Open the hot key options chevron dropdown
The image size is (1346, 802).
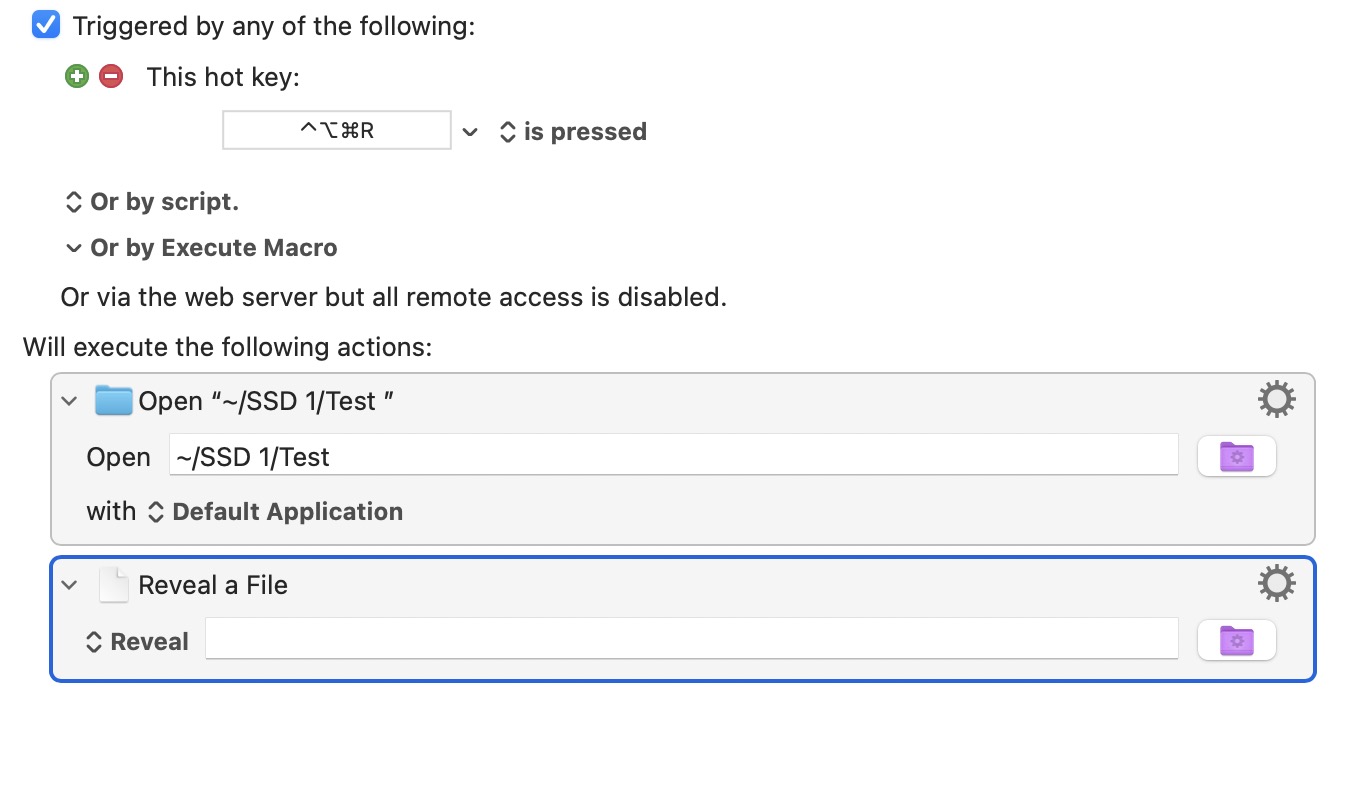coord(470,132)
